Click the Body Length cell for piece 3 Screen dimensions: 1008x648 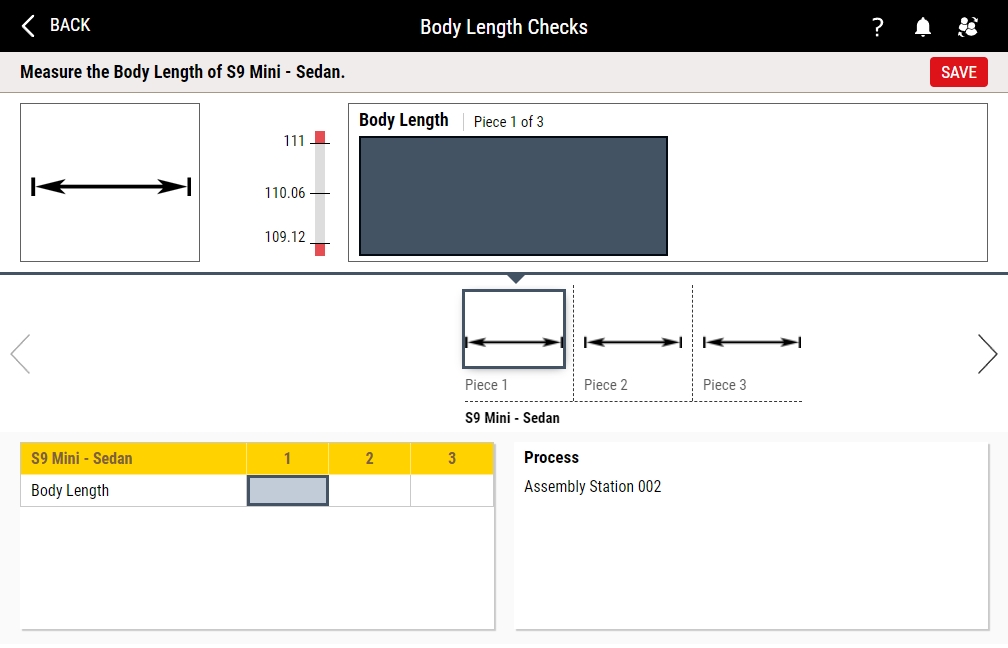click(452, 491)
